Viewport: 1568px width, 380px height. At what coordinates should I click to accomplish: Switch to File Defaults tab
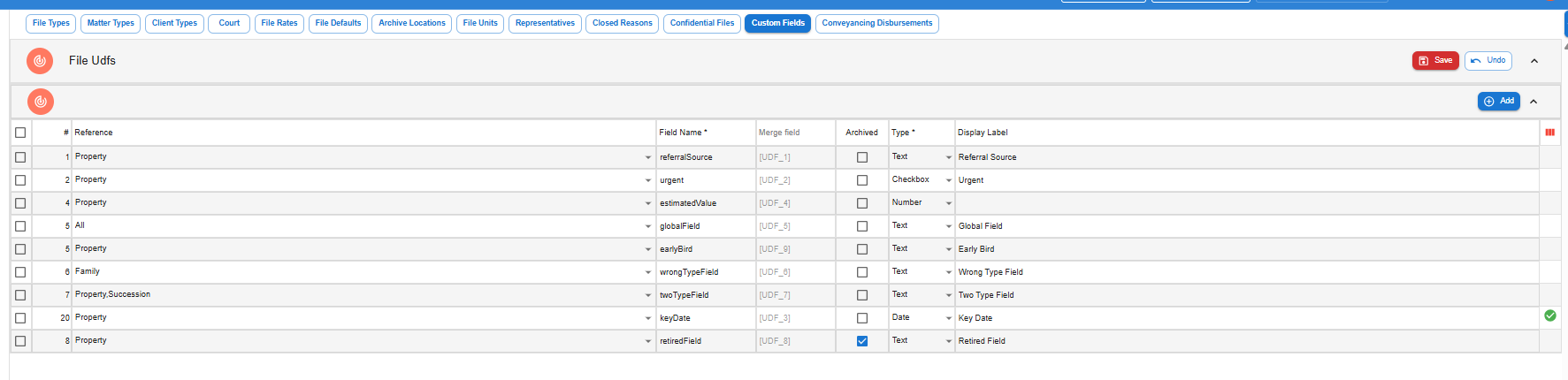click(x=338, y=23)
